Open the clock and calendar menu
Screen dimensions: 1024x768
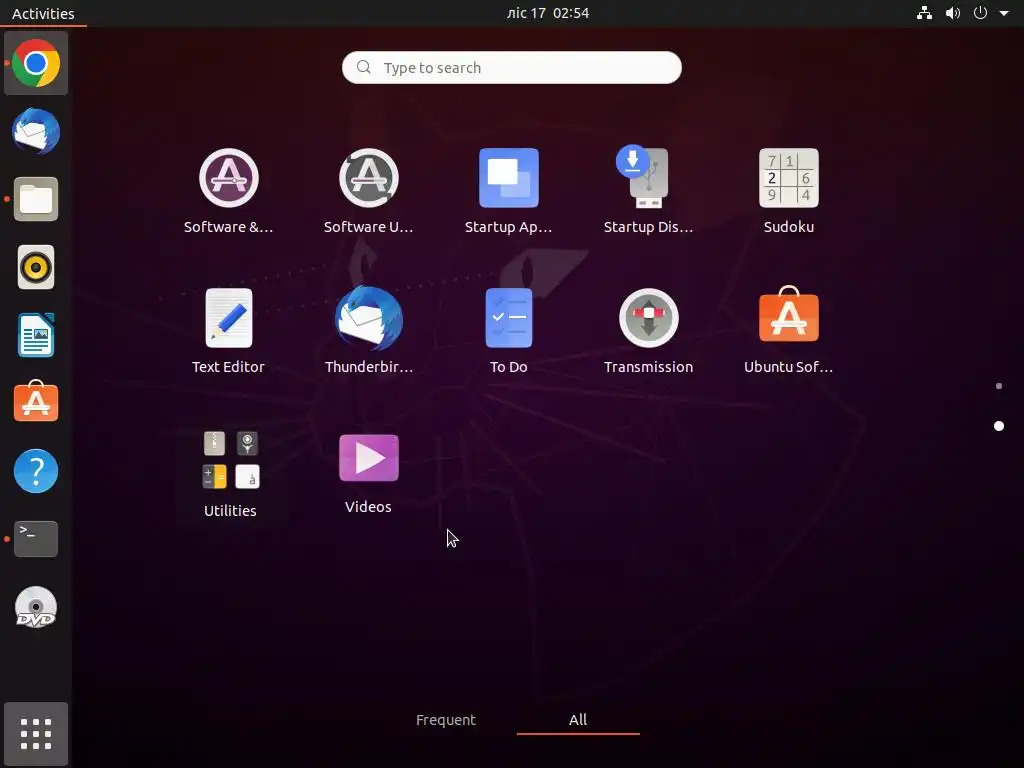(x=548, y=13)
